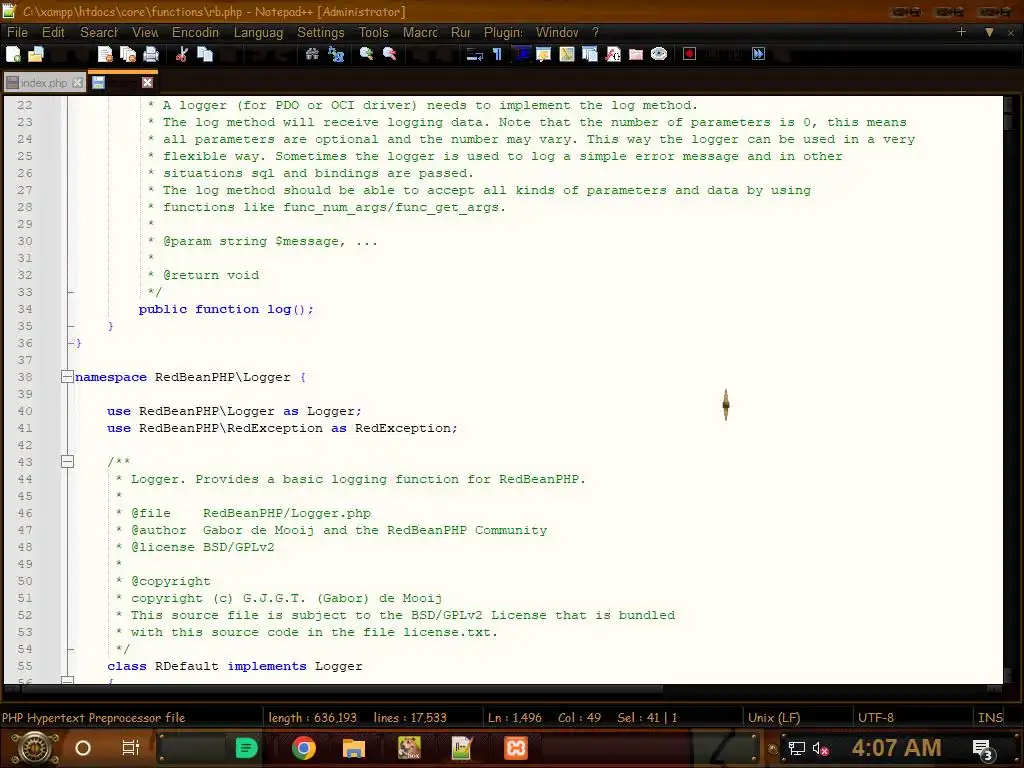Open the Document List panel icon
Screen dimensions: 1024x768
pyautogui.click(x=590, y=54)
